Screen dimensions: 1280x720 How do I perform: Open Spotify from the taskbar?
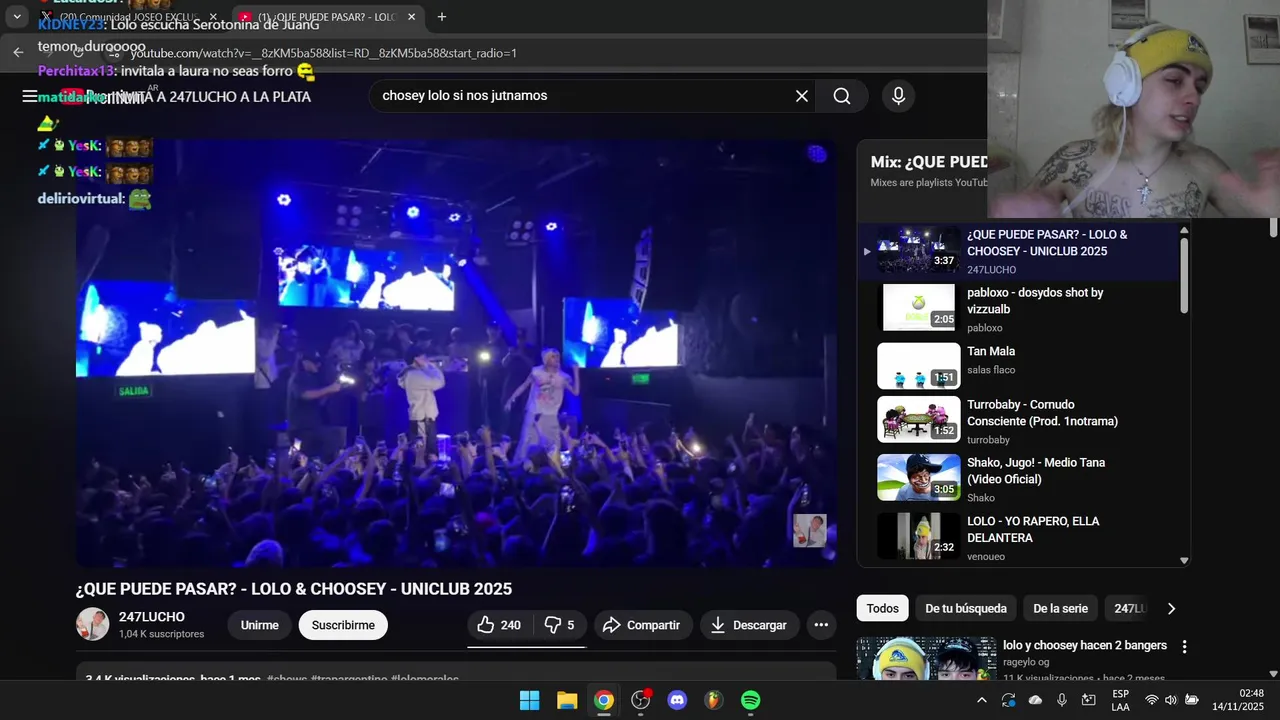coord(751,700)
